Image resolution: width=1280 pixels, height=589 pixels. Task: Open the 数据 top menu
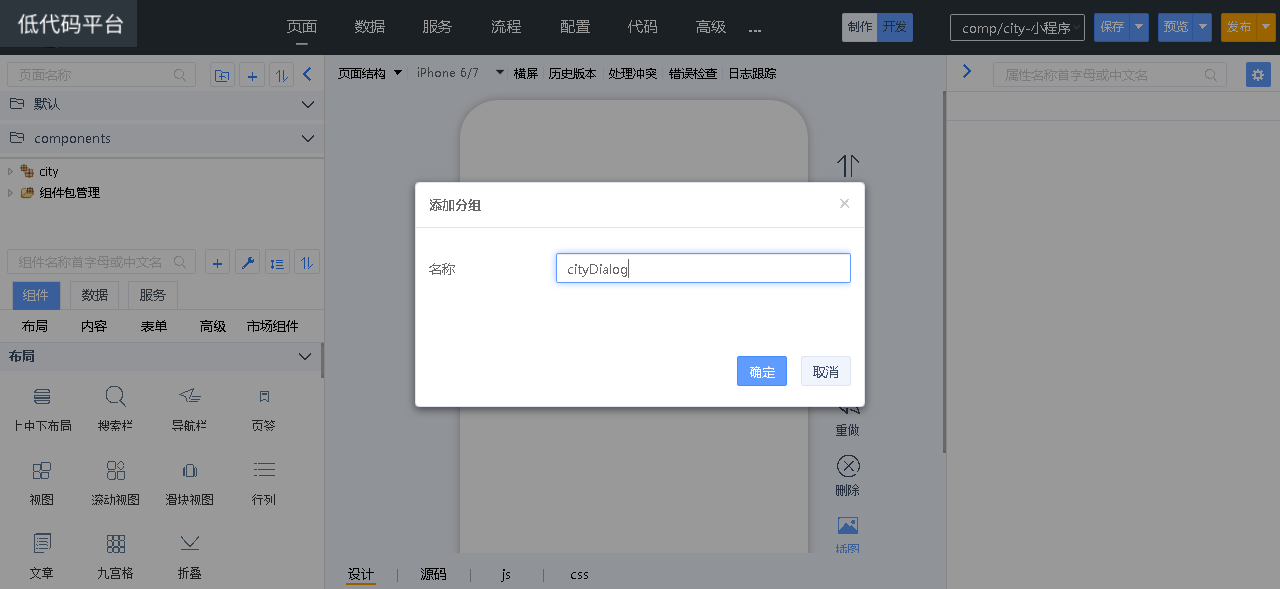point(369,27)
